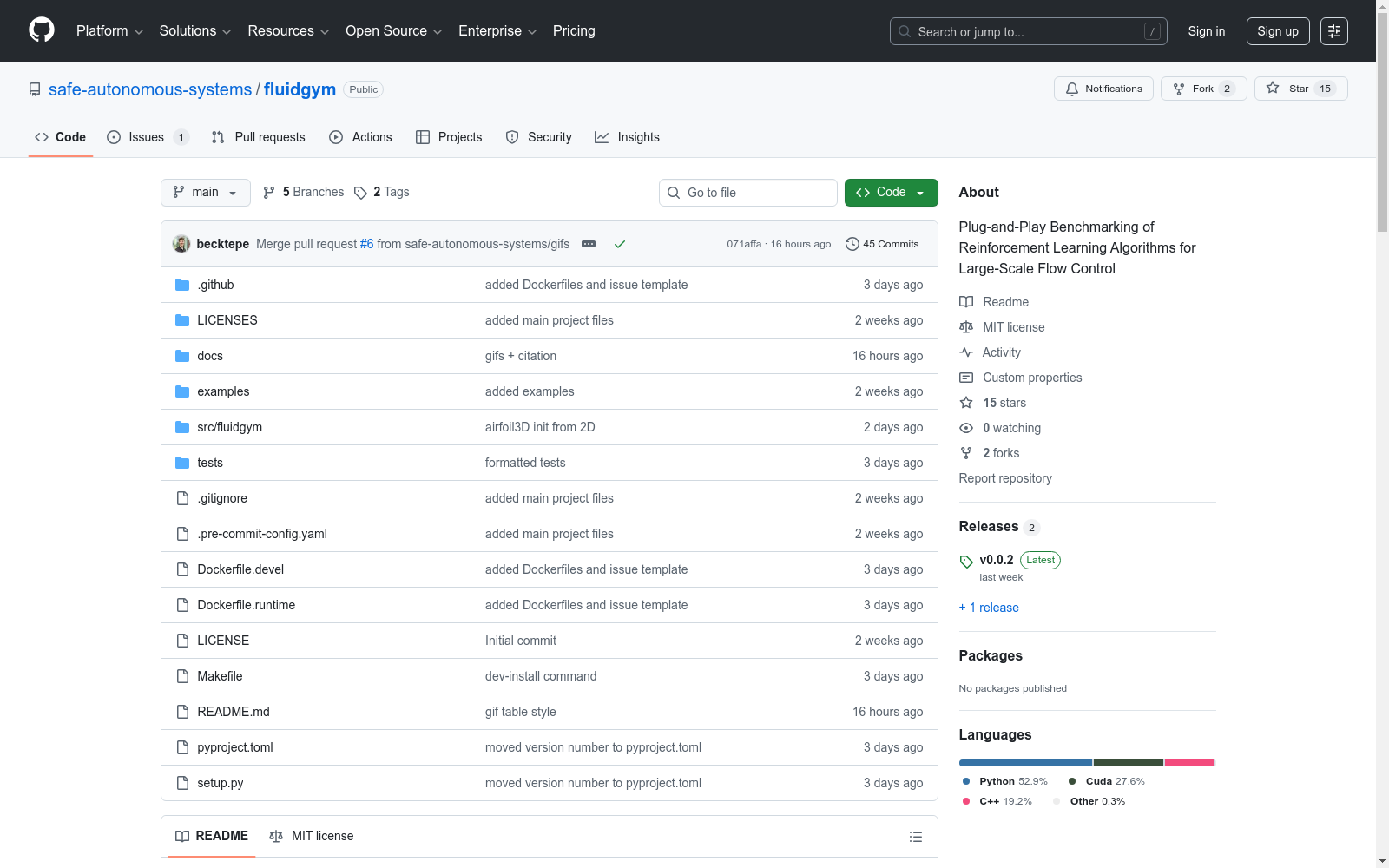The width and height of the screenshot is (1389, 868).
Task: View the 15 stars list
Action: (992, 403)
